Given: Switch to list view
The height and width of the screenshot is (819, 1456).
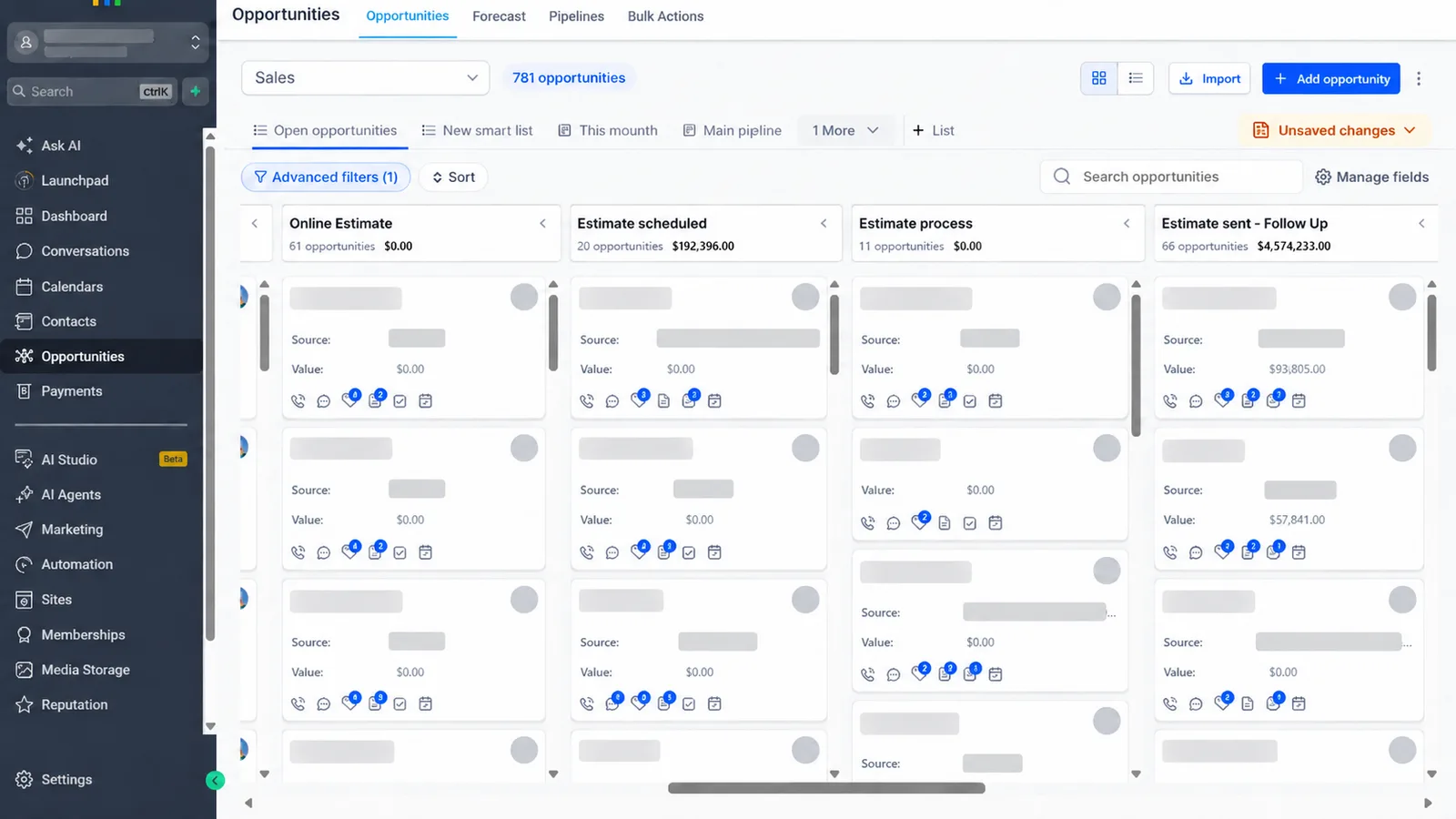Looking at the screenshot, I should click(x=1136, y=78).
